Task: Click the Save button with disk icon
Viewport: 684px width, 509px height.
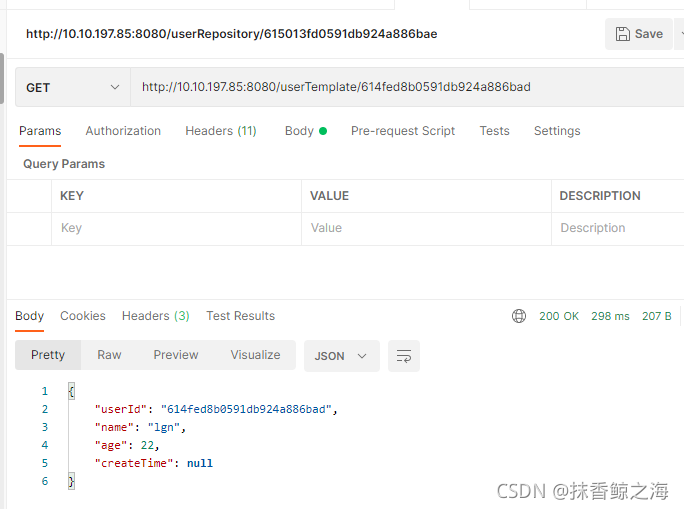Action: click(x=639, y=34)
